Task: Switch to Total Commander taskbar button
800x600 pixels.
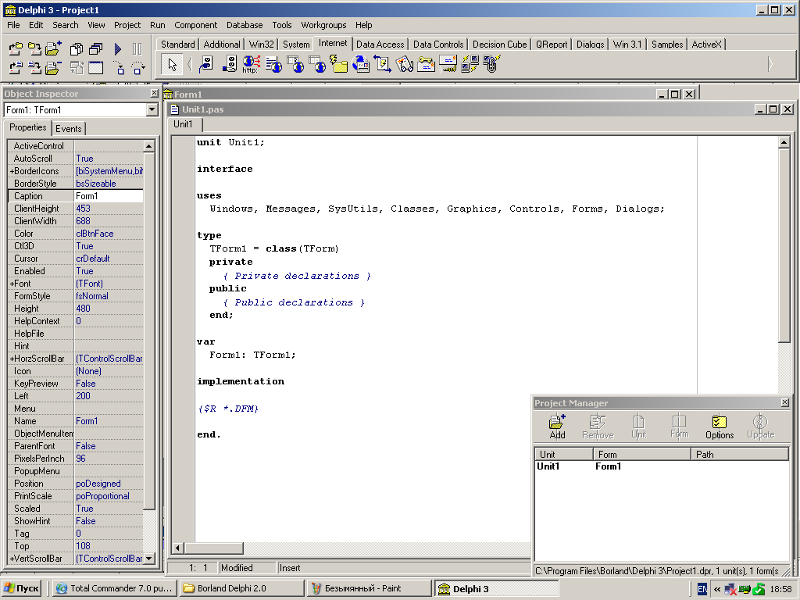Action: tap(114, 588)
